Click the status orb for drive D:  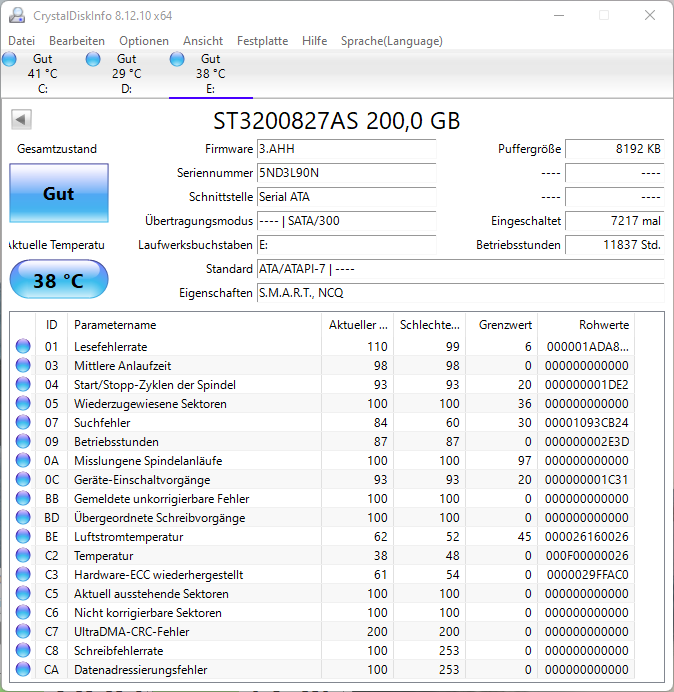click(93, 59)
